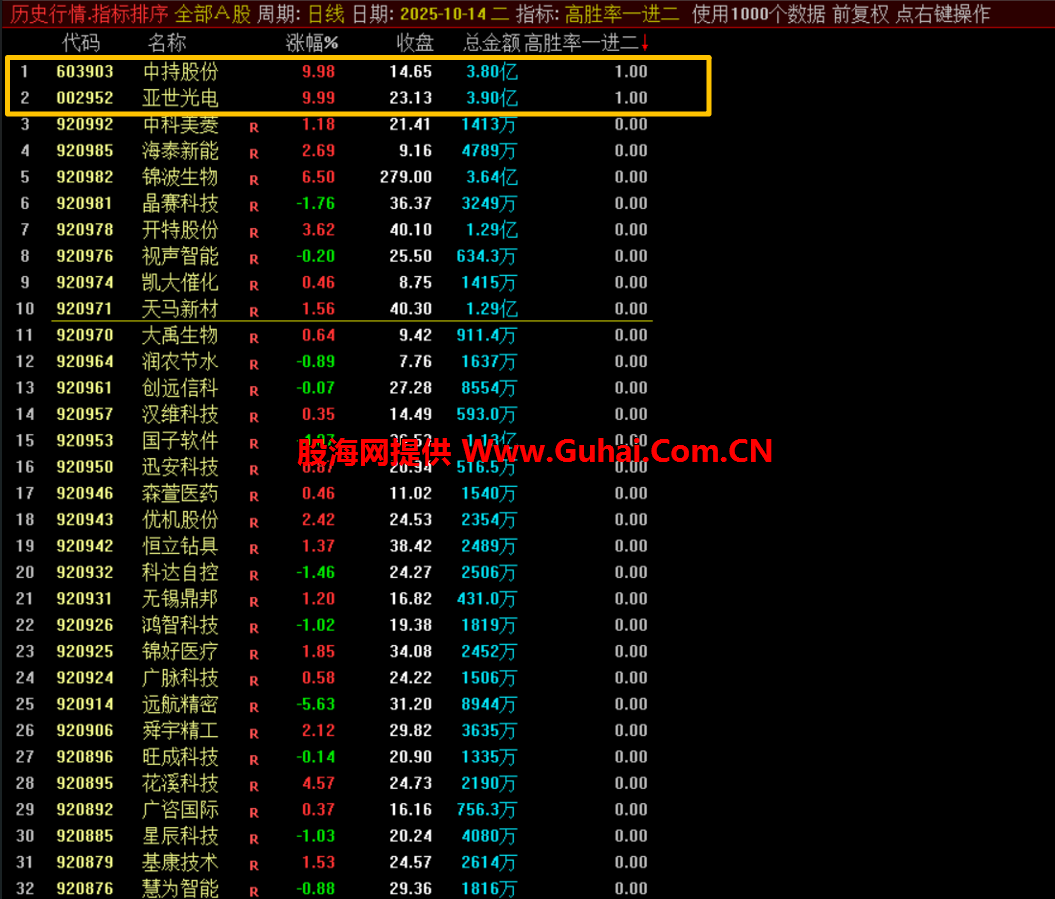Click the 收盘 column header

414,43
